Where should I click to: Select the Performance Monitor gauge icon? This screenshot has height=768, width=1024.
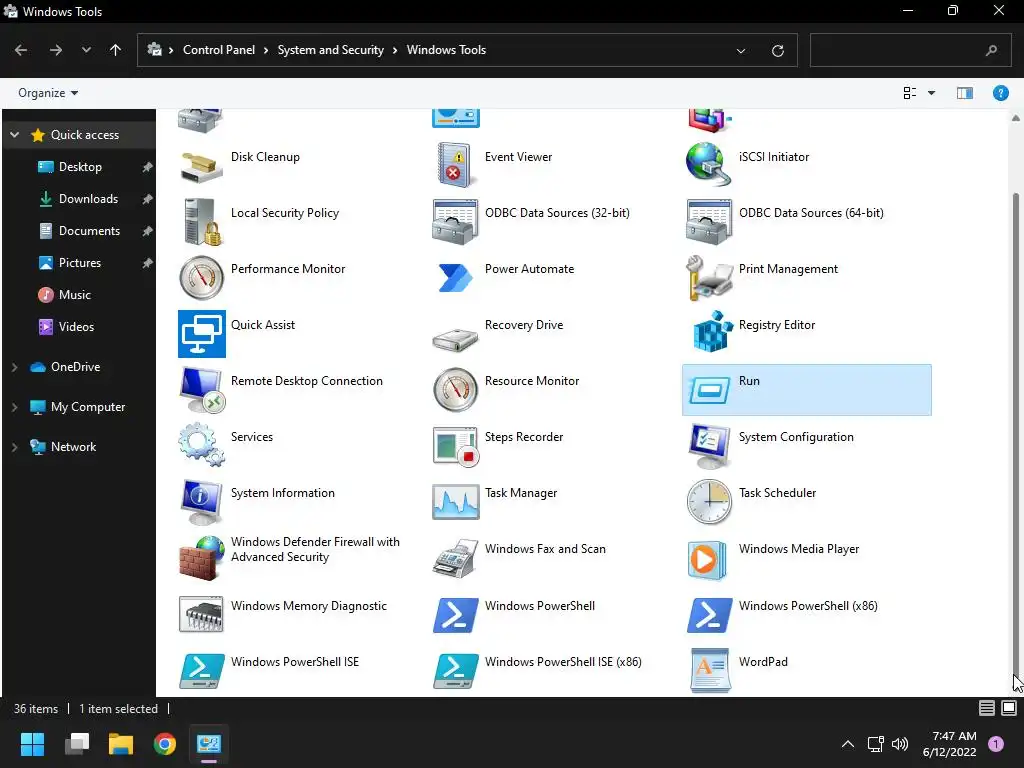(x=201, y=278)
